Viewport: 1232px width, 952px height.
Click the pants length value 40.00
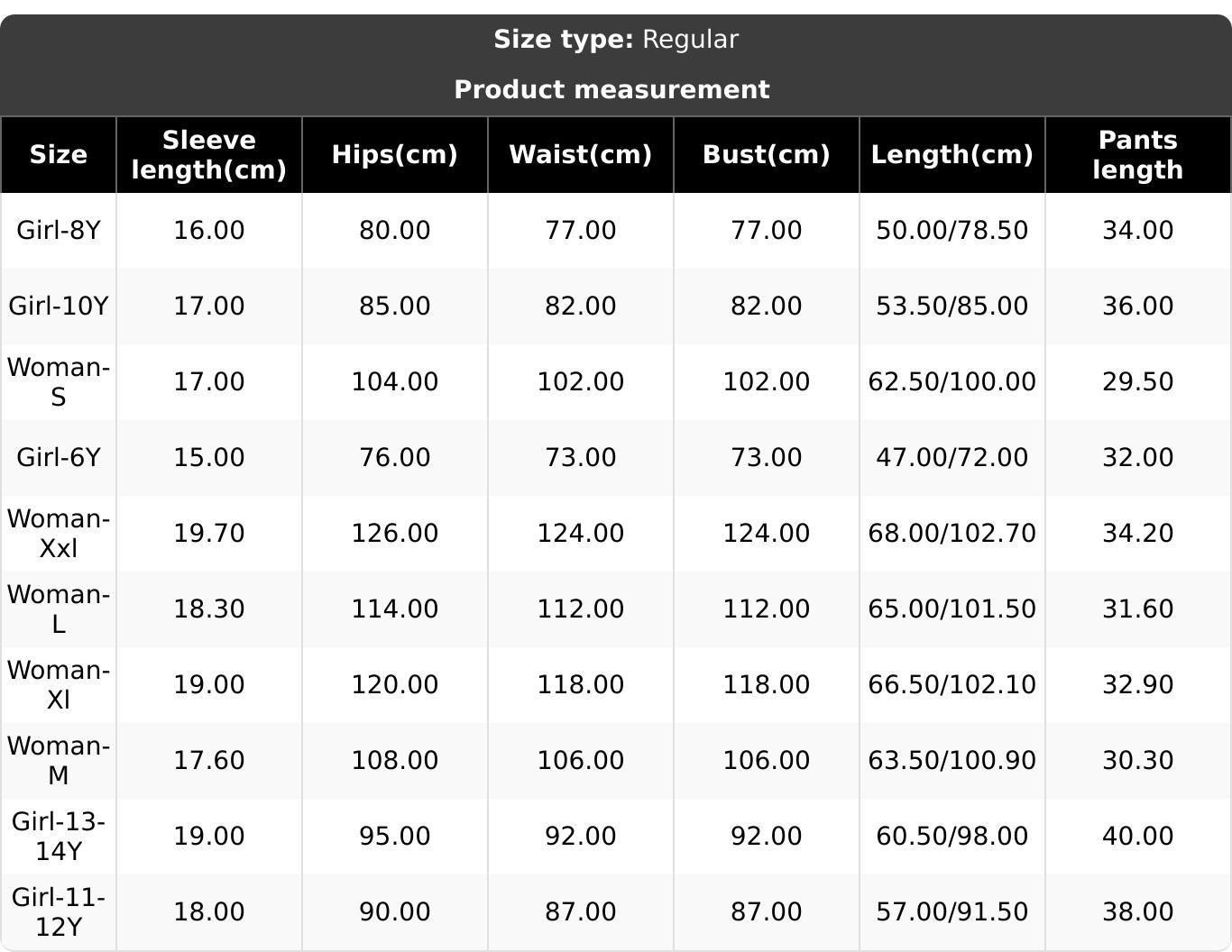point(1138,836)
